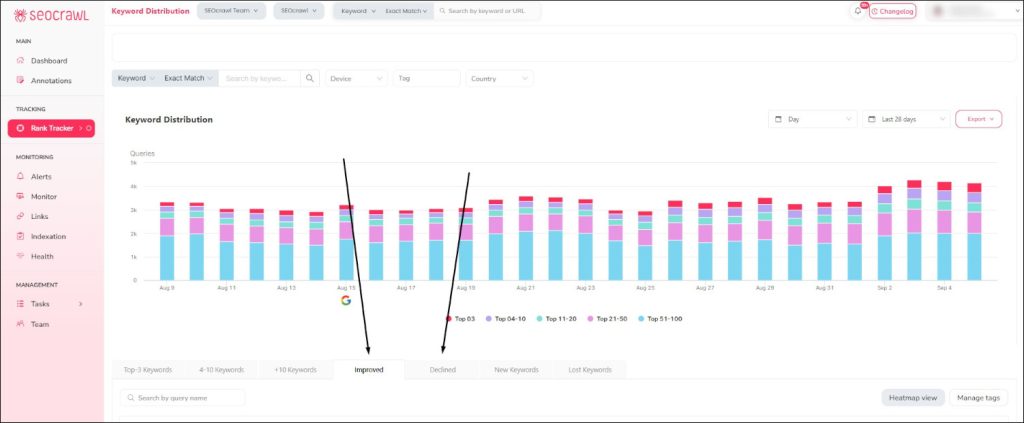
Task: Switch to New Keywords tab
Action: [x=517, y=369]
